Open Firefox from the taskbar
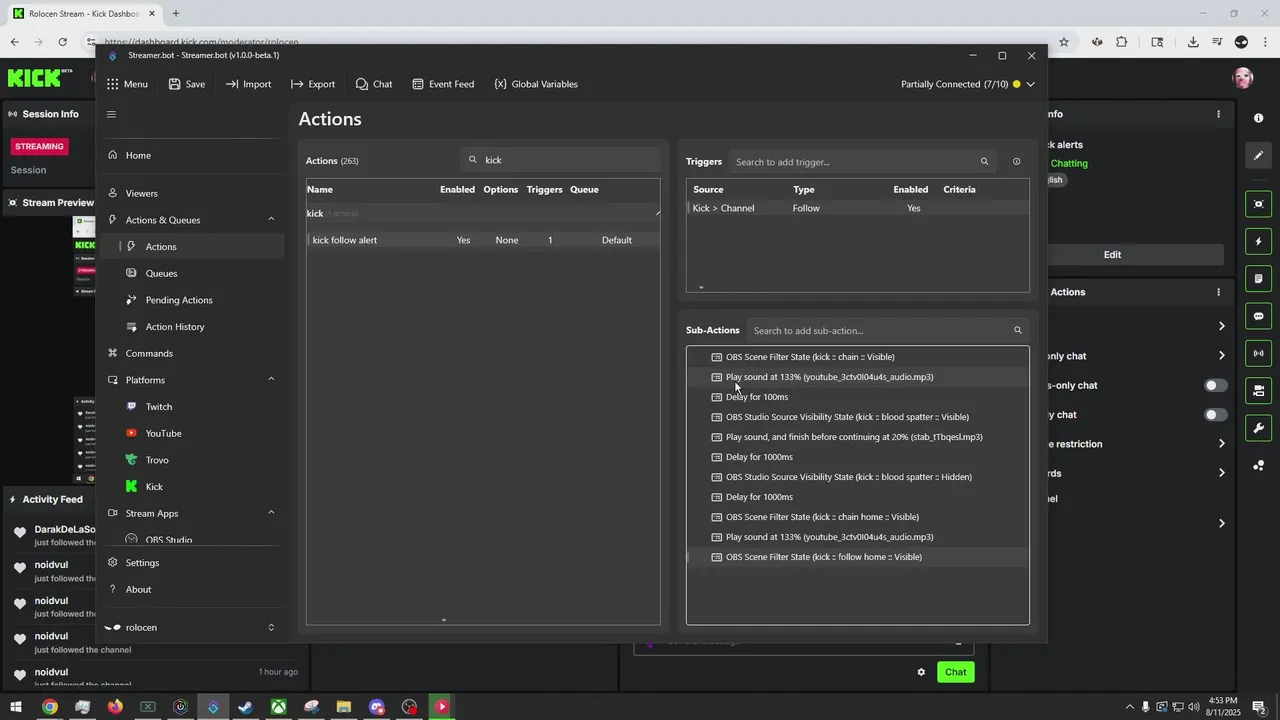This screenshot has width=1280, height=720. [x=115, y=707]
